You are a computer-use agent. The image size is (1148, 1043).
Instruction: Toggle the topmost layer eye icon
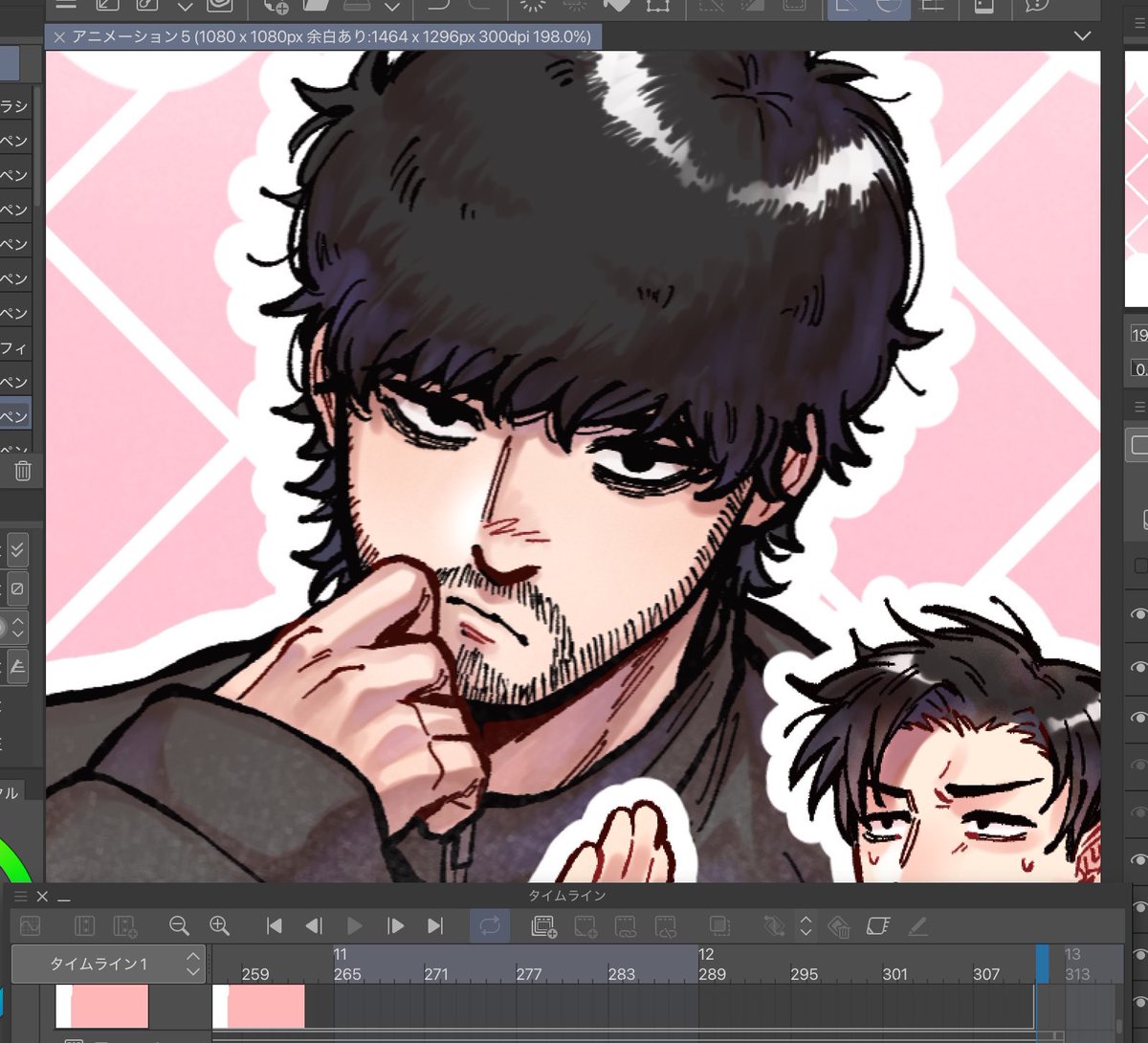[x=1138, y=615]
